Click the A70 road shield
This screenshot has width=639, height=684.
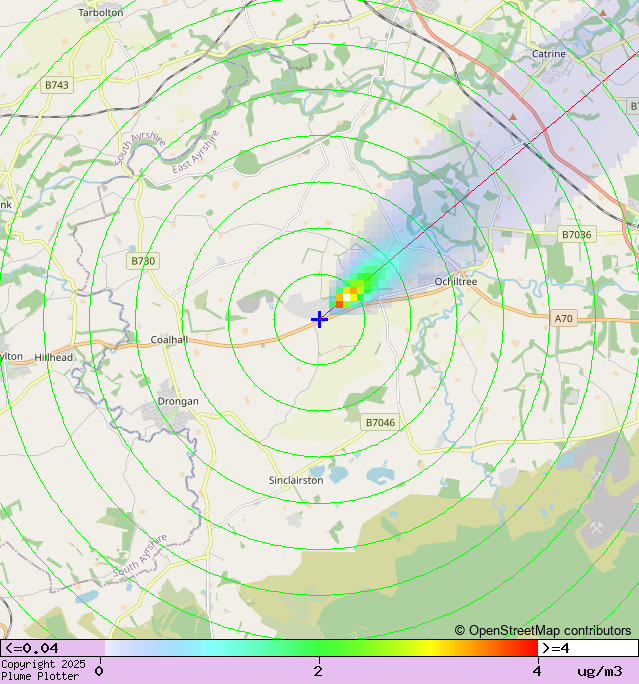pos(563,318)
